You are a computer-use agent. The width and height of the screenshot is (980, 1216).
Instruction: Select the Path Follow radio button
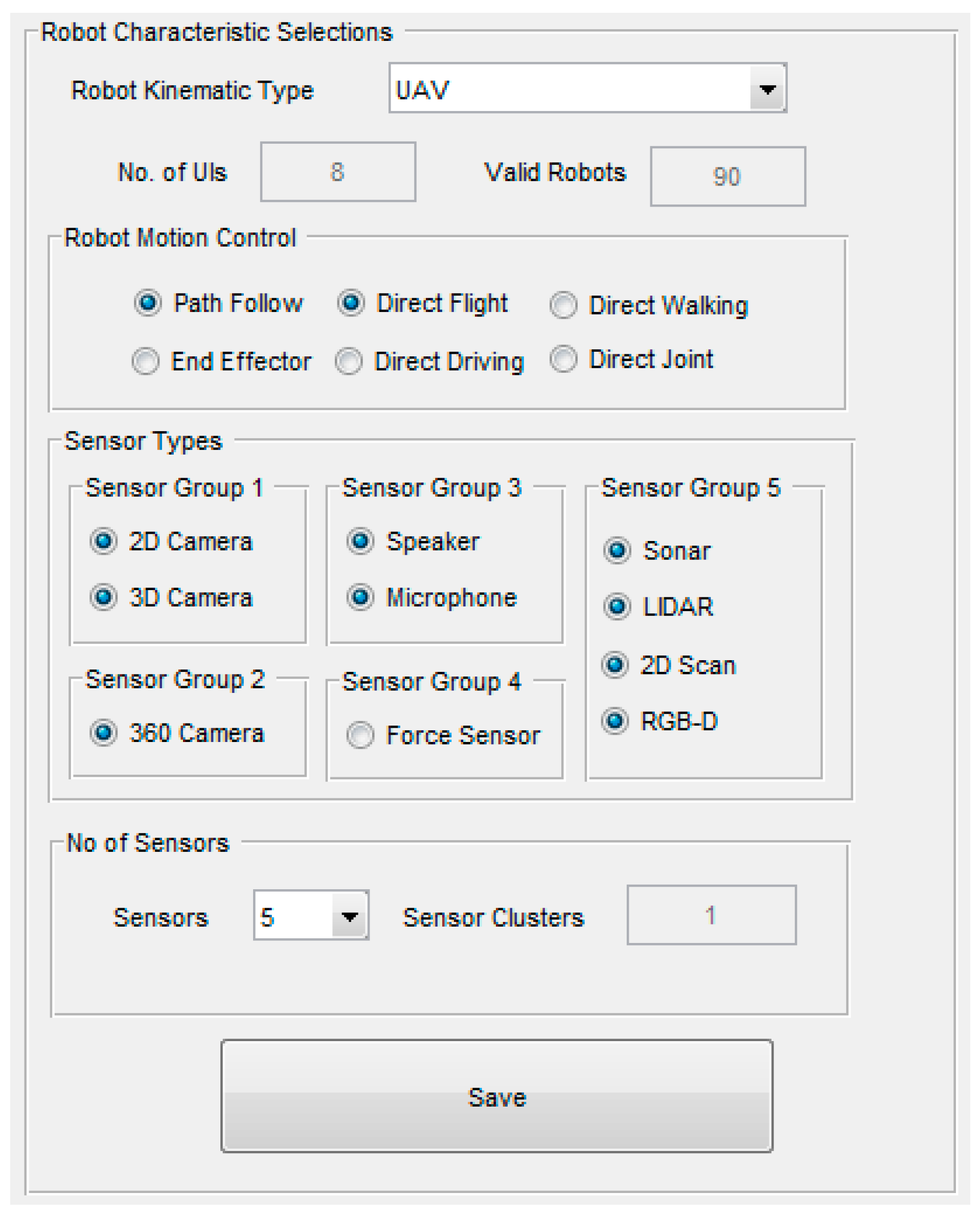[148, 303]
